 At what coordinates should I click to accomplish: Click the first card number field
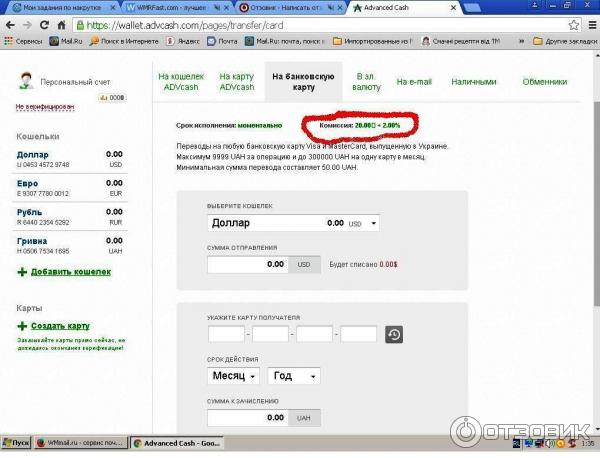tap(226, 334)
